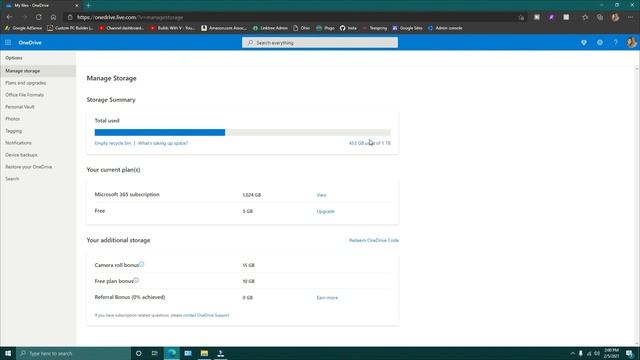Click contact OneDrive Support link
Image resolution: width=640 pixels, height=360 pixels.
coord(206,315)
